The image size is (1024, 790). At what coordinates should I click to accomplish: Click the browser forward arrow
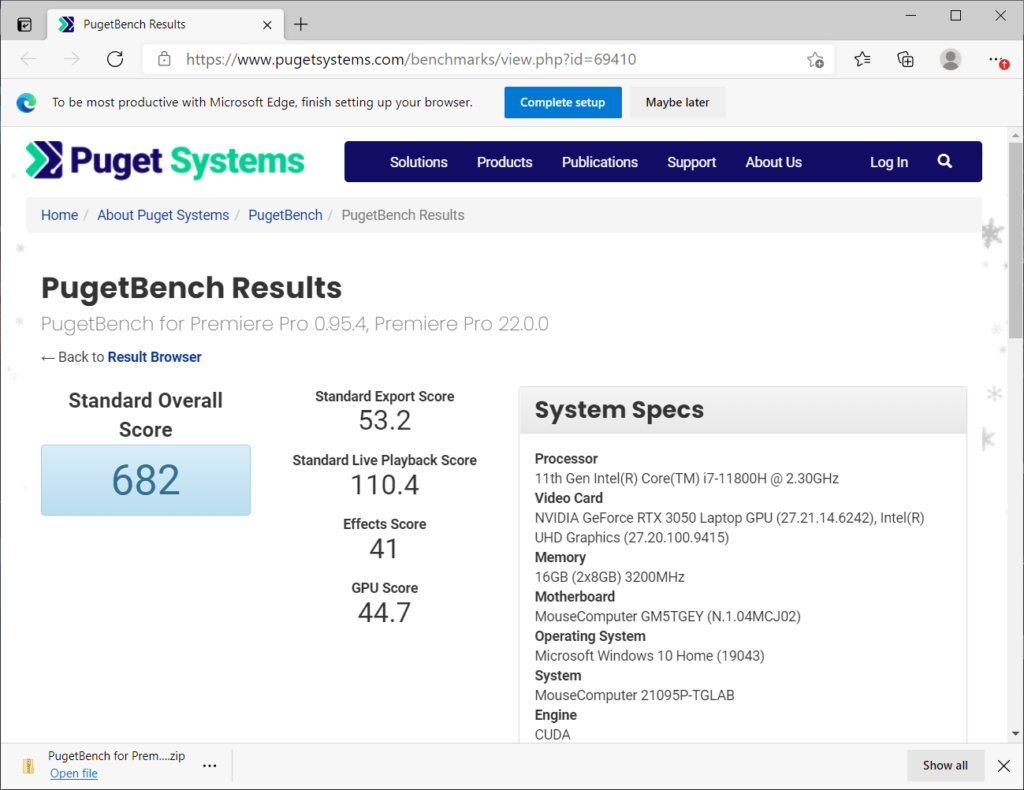pos(72,59)
